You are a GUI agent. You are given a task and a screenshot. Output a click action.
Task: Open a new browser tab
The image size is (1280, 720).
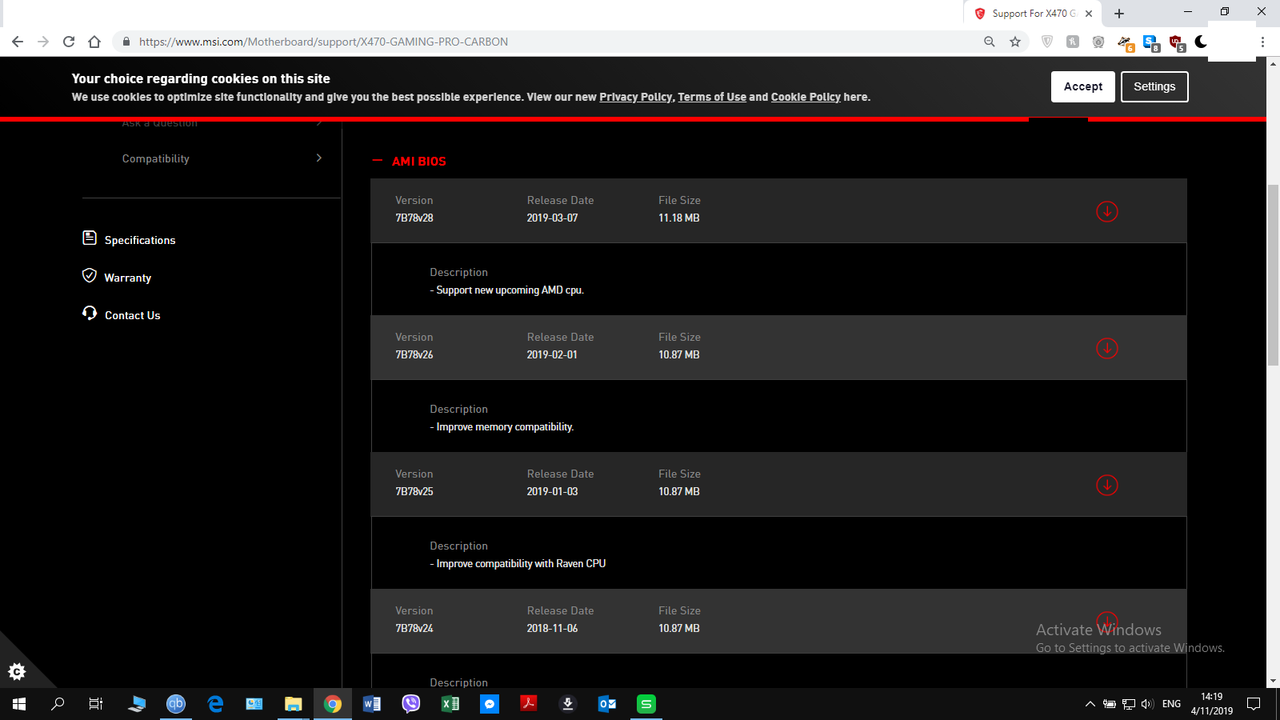click(1119, 13)
